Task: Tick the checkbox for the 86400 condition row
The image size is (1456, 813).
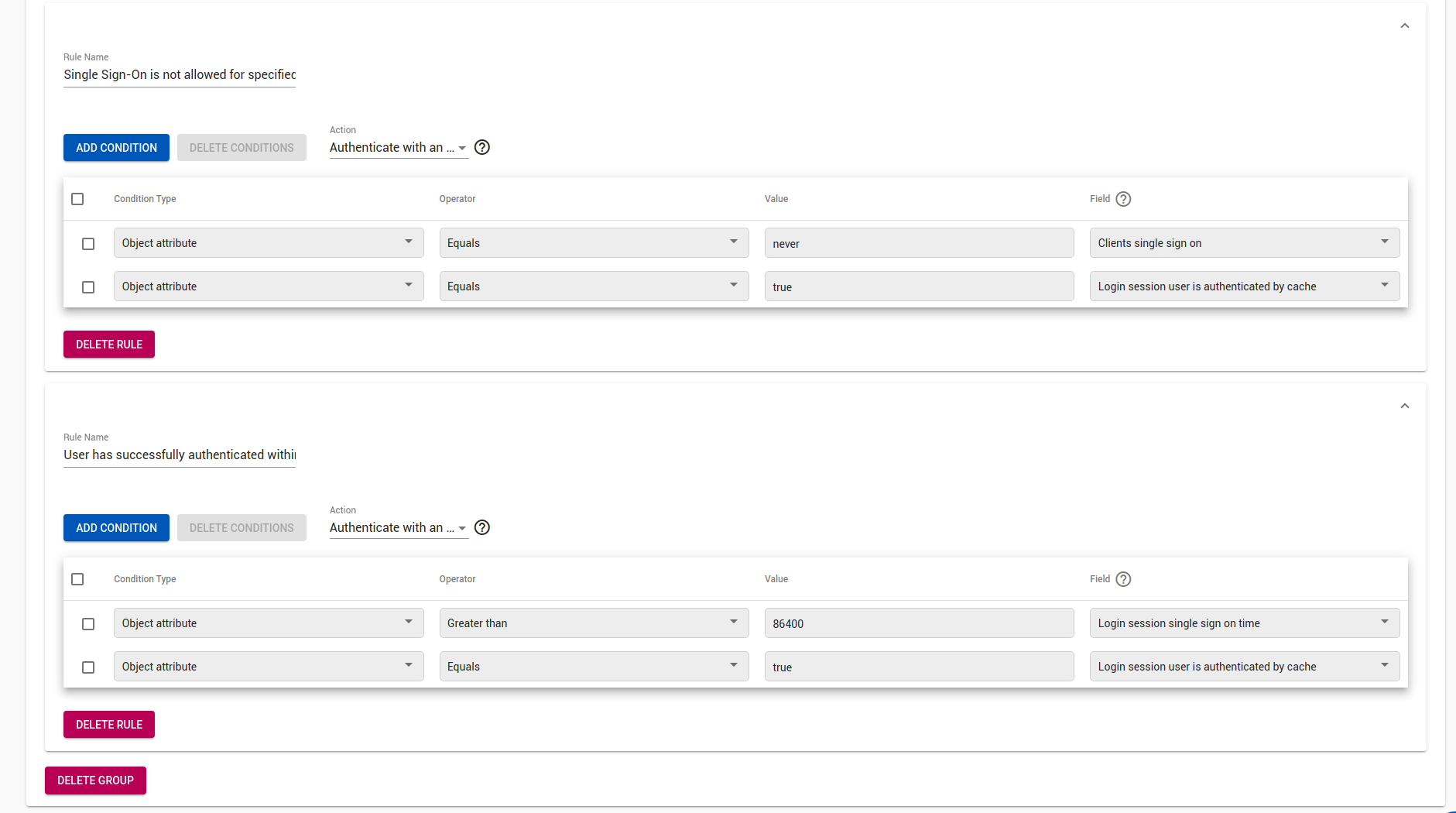Action: [x=88, y=624]
